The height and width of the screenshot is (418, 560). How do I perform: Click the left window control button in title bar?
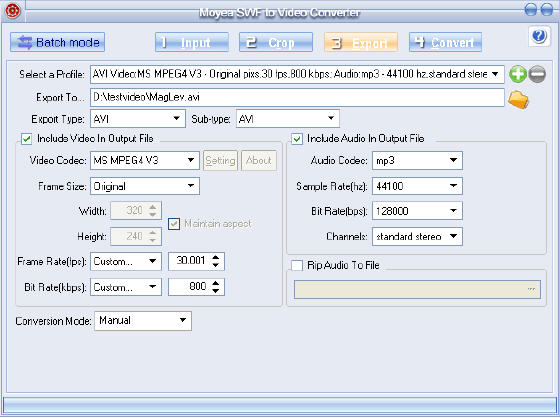(531, 9)
